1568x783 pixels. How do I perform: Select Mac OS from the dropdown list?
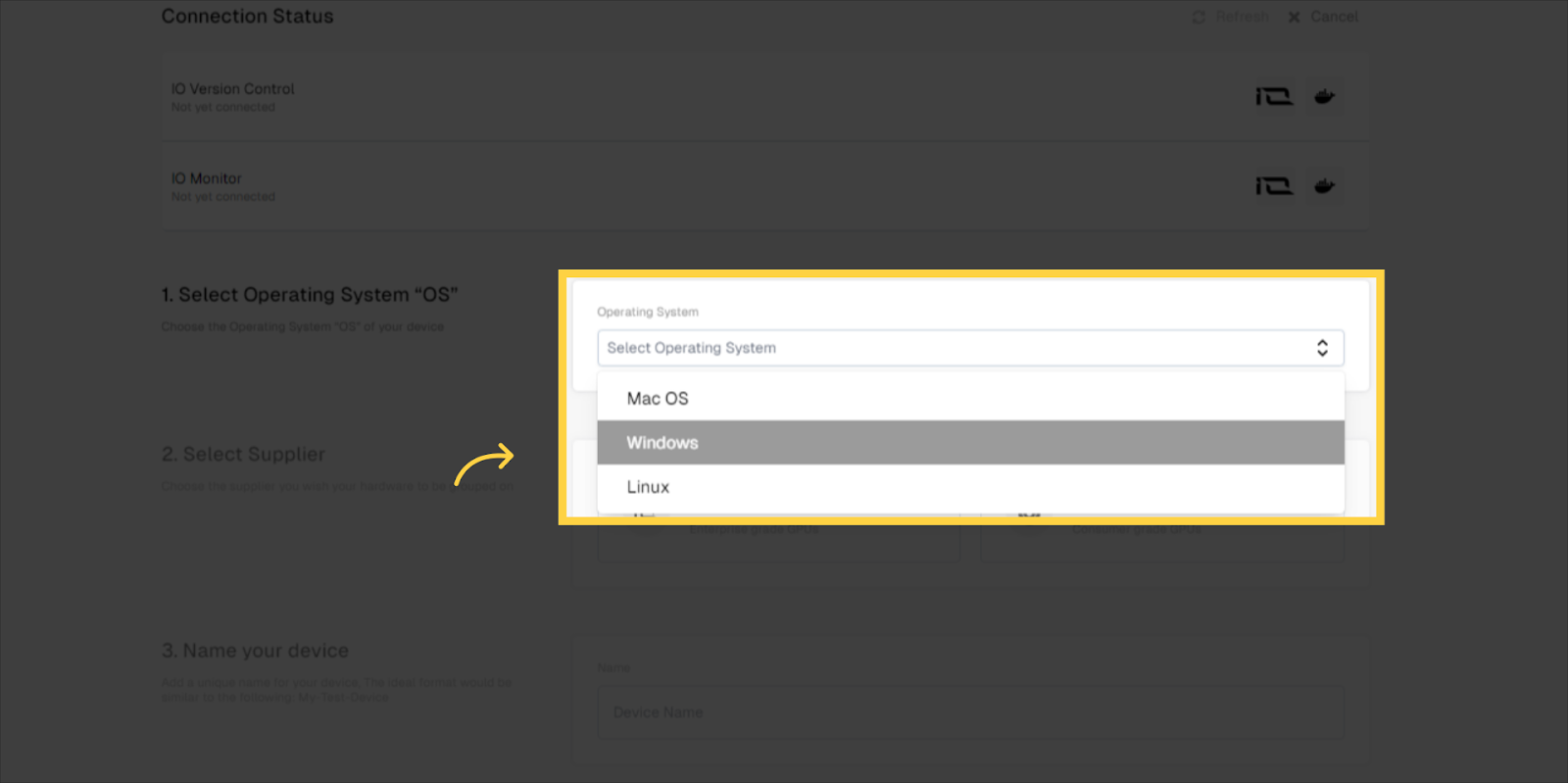pos(970,399)
